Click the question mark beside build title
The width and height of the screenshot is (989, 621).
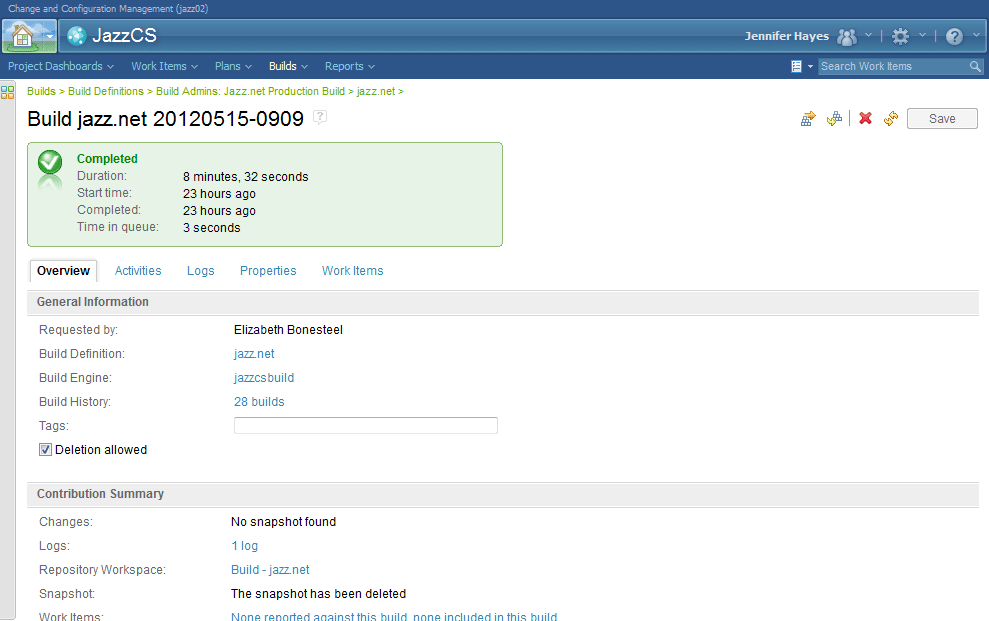point(320,117)
